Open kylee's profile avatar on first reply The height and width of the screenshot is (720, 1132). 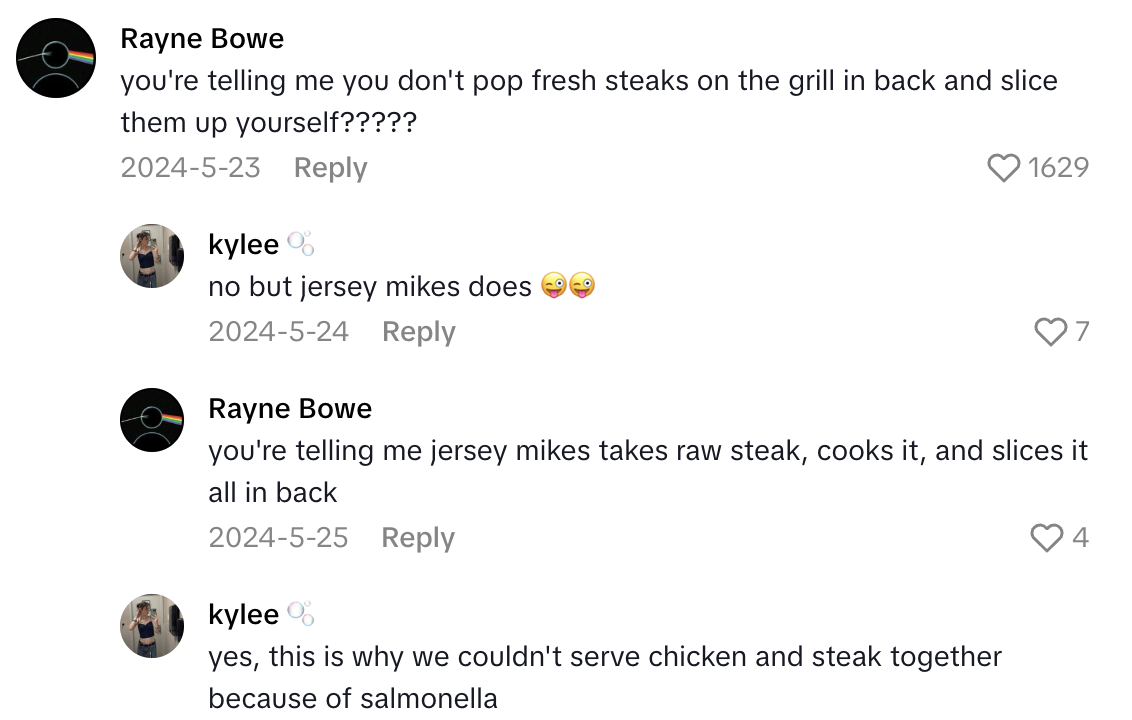[151, 256]
